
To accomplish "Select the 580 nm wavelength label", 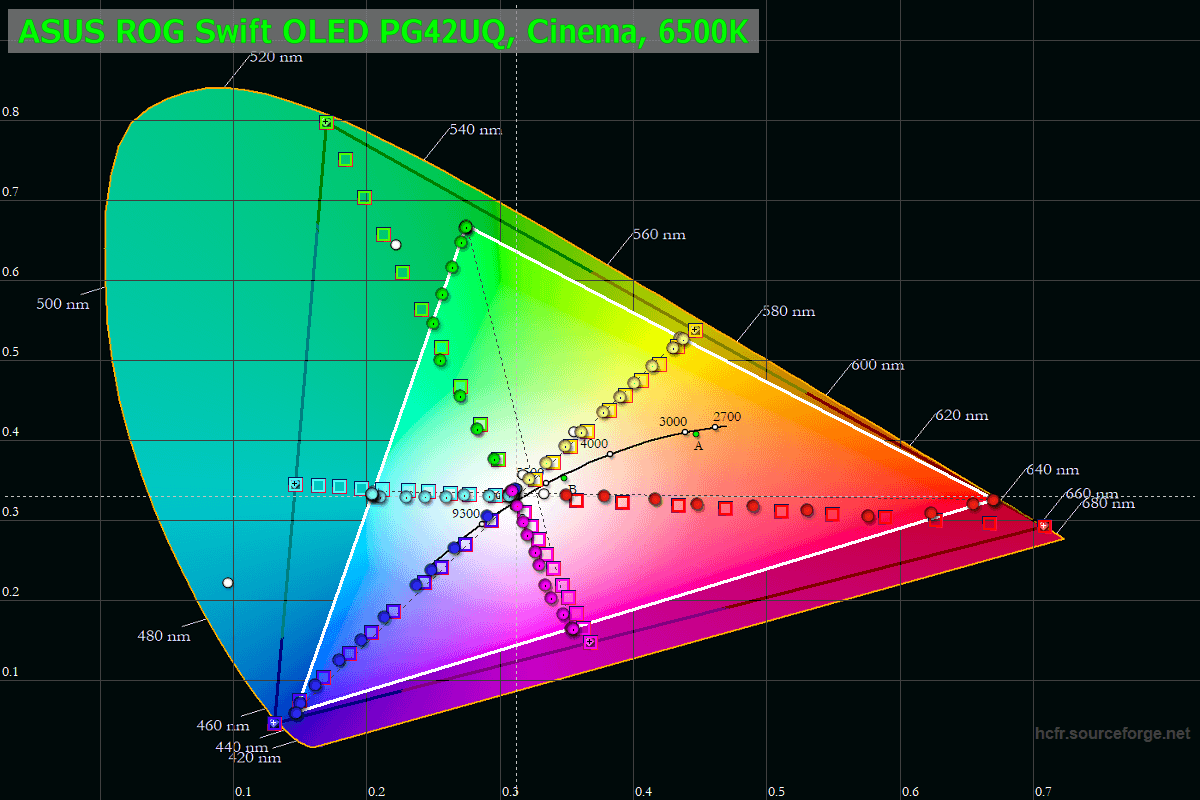I will coord(789,312).
